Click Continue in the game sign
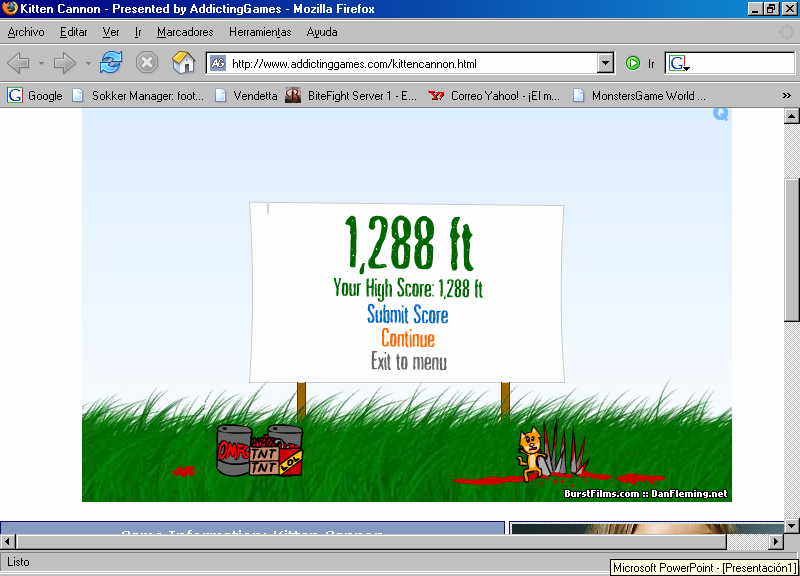 [407, 339]
